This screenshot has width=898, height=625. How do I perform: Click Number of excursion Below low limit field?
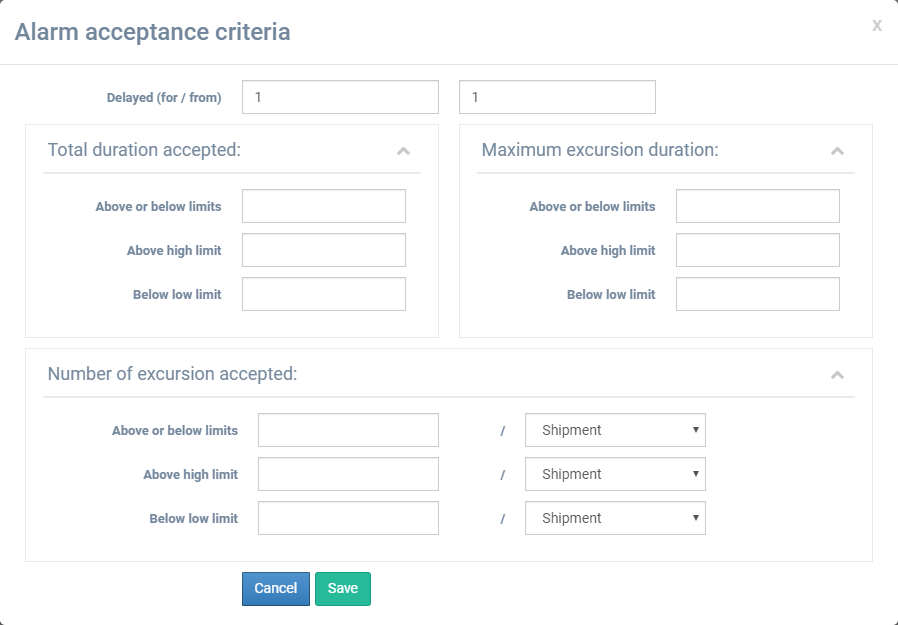(348, 518)
